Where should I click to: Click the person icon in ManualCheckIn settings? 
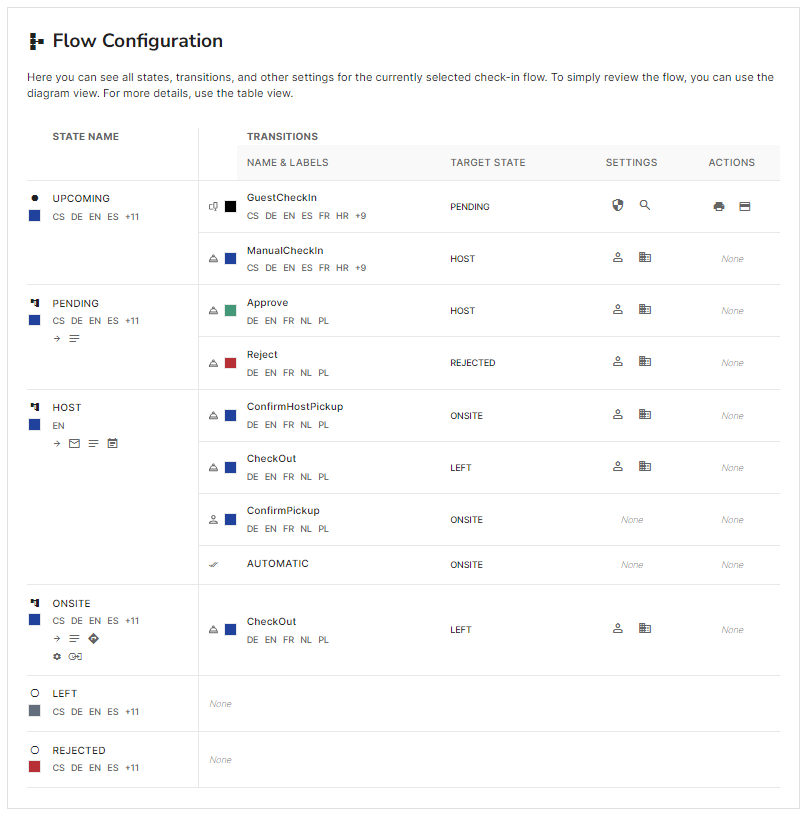click(x=617, y=257)
